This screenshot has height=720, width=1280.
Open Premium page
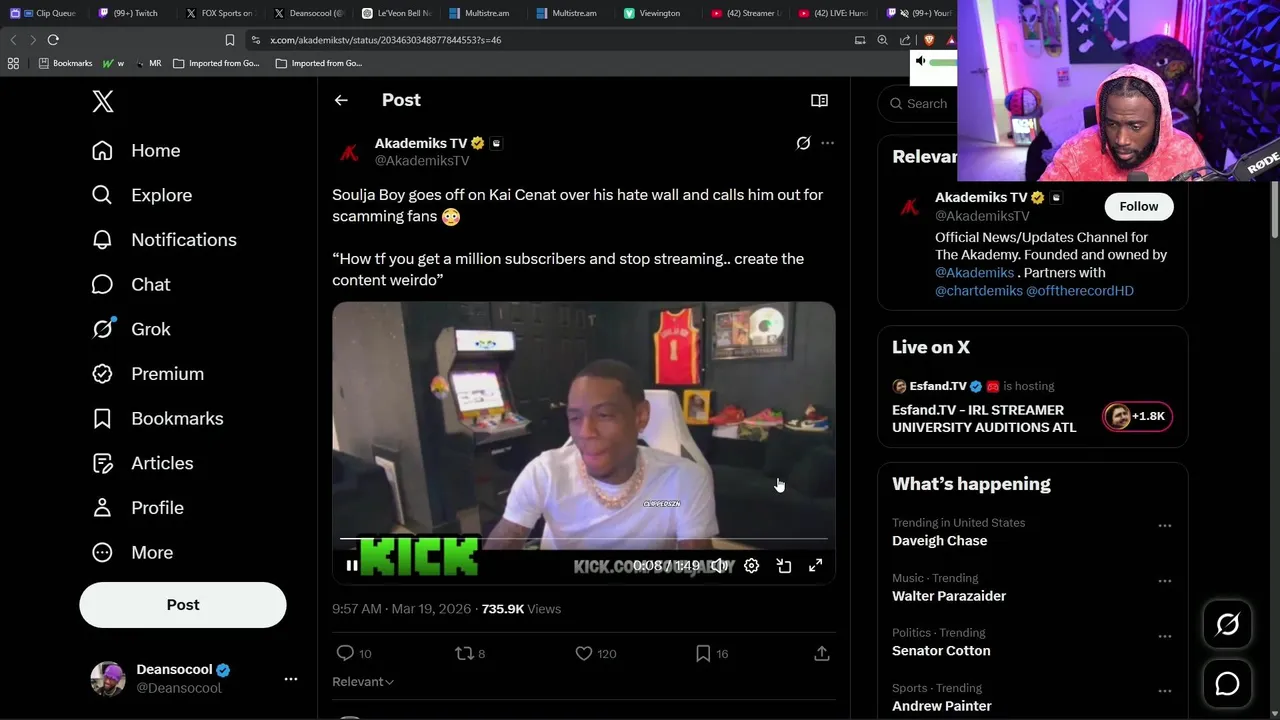click(148, 374)
